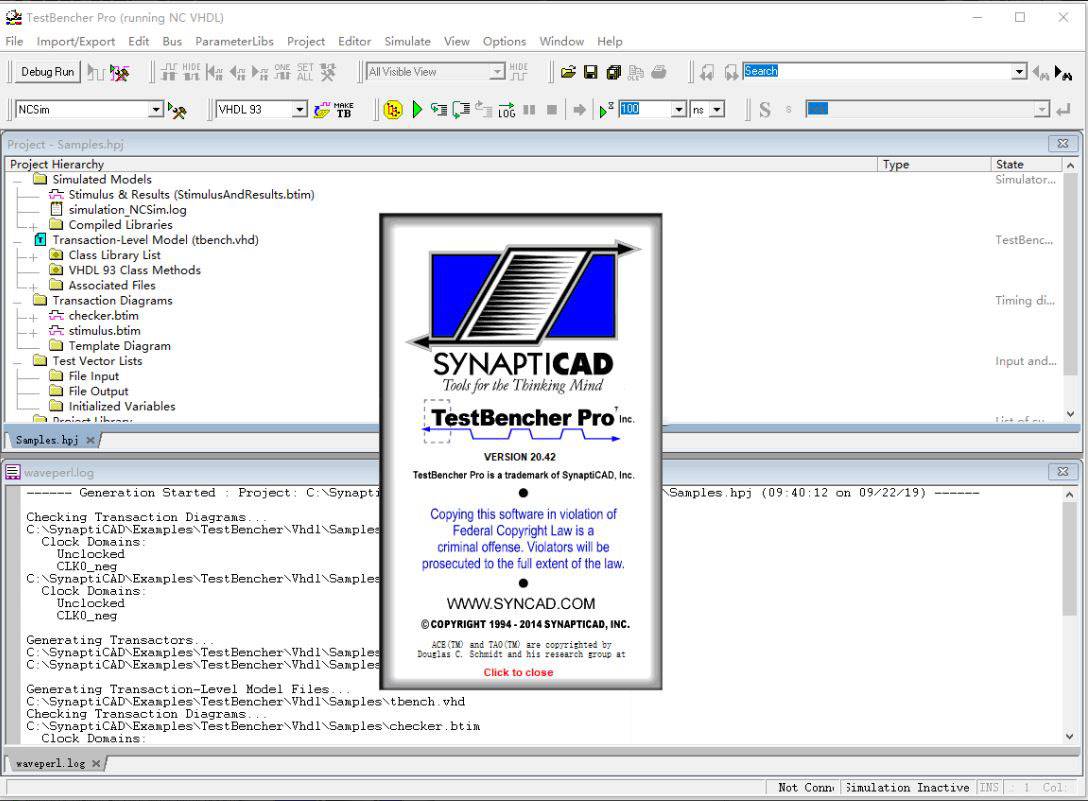Click inside the Search input field
1088x801 pixels.
coord(877,71)
